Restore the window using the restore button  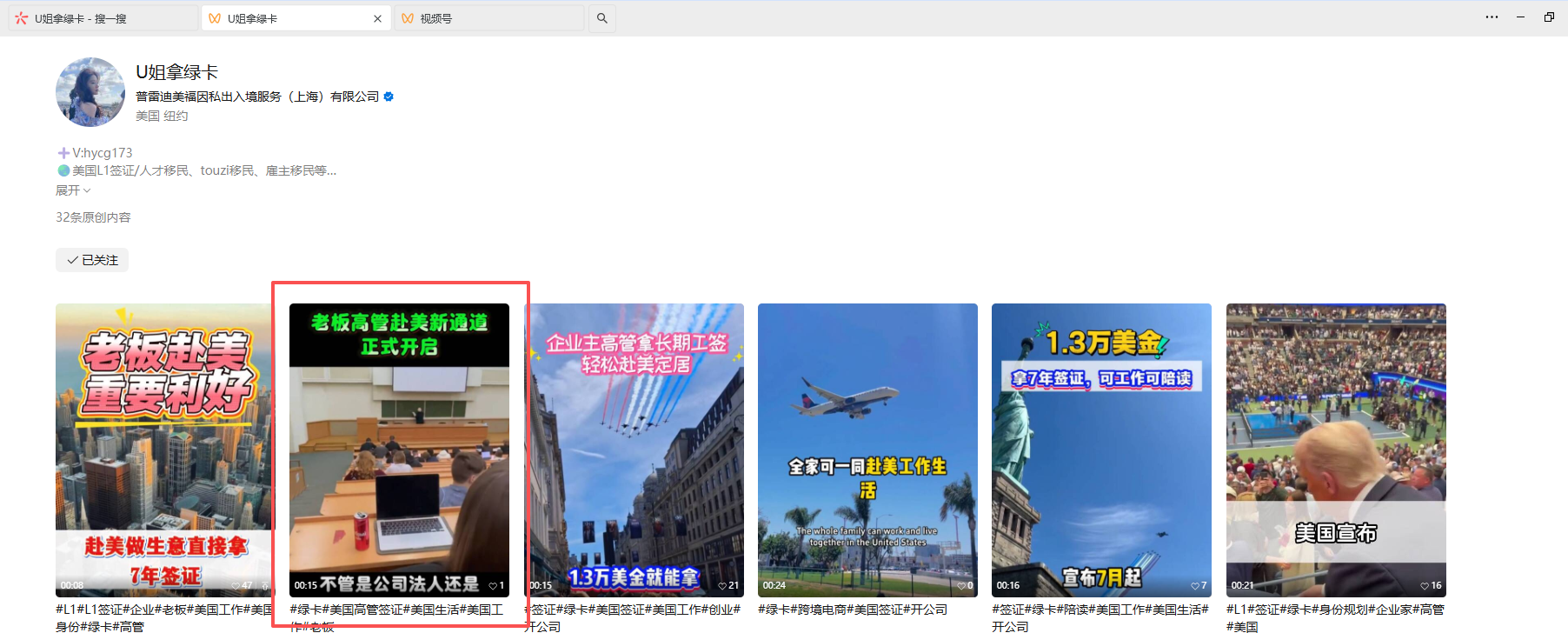coord(1549,17)
